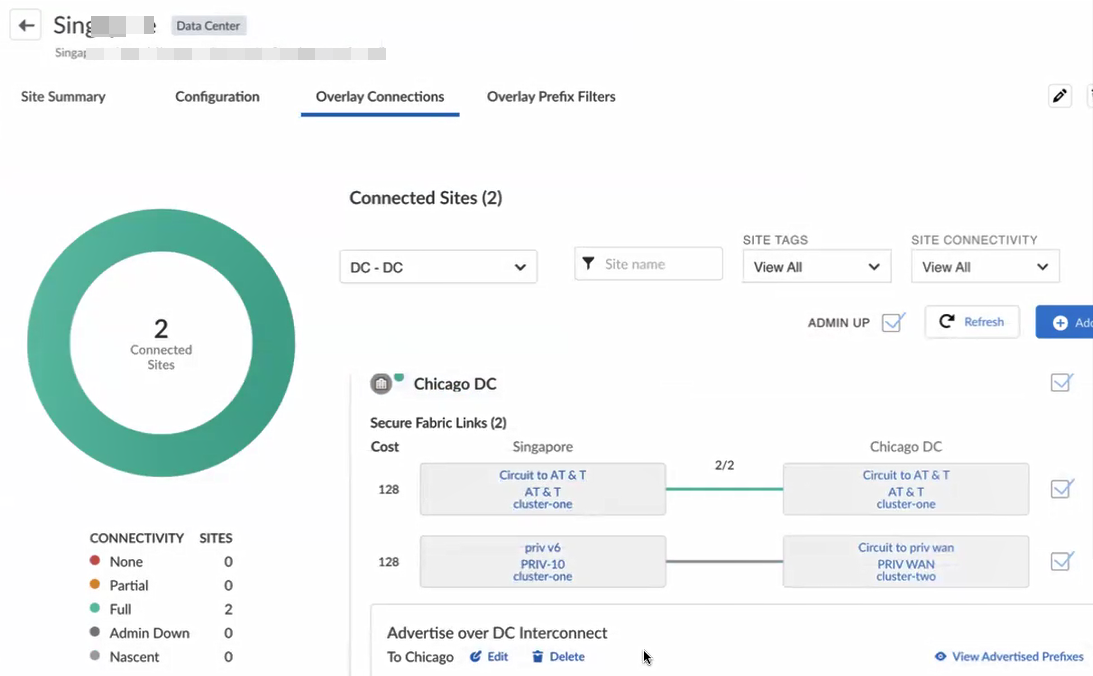The width and height of the screenshot is (1093, 676).
Task: Toggle checkbox for PRIV WAN fabric link
Action: 1061,562
